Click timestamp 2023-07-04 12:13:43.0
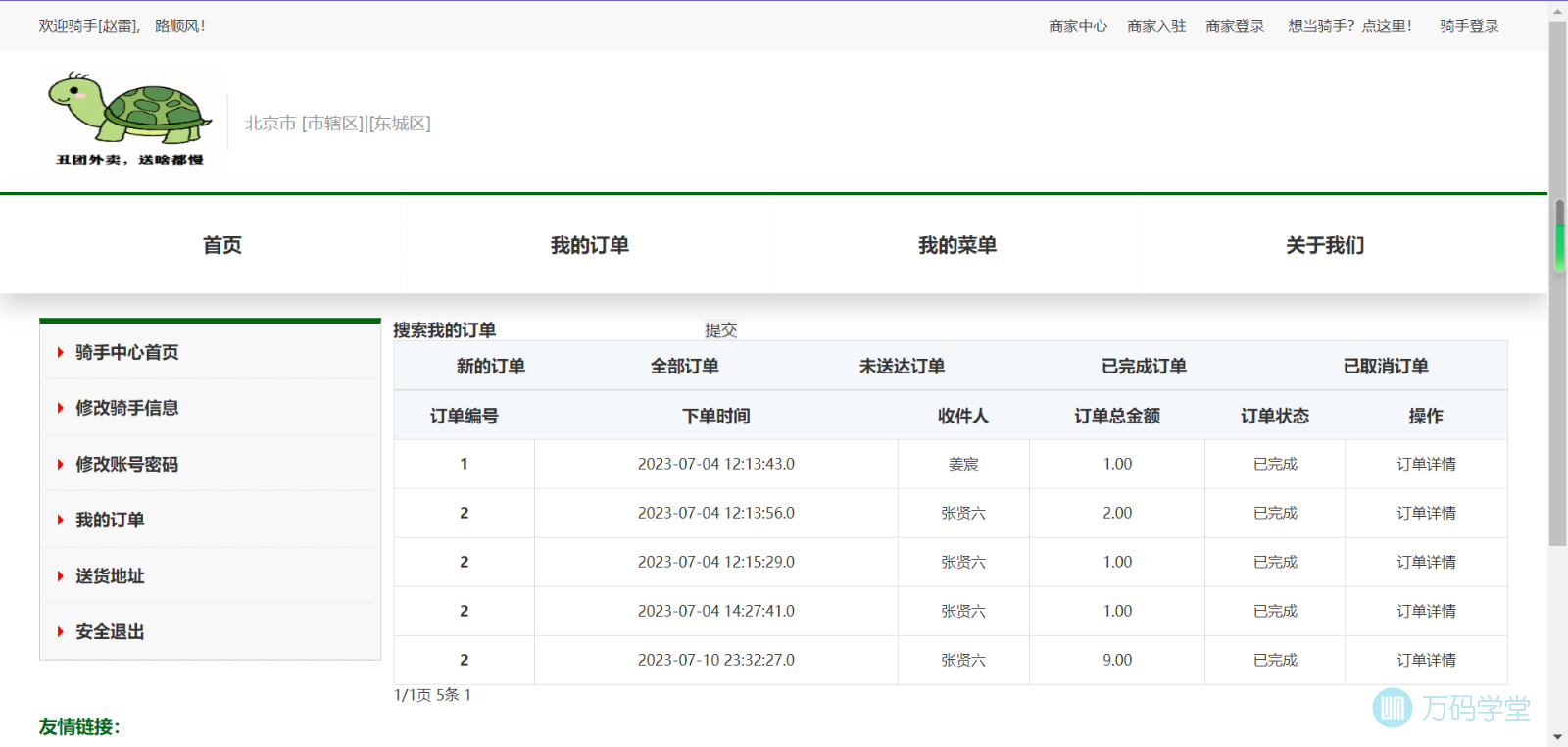Viewport: 1568px width, 747px height. coord(716,464)
